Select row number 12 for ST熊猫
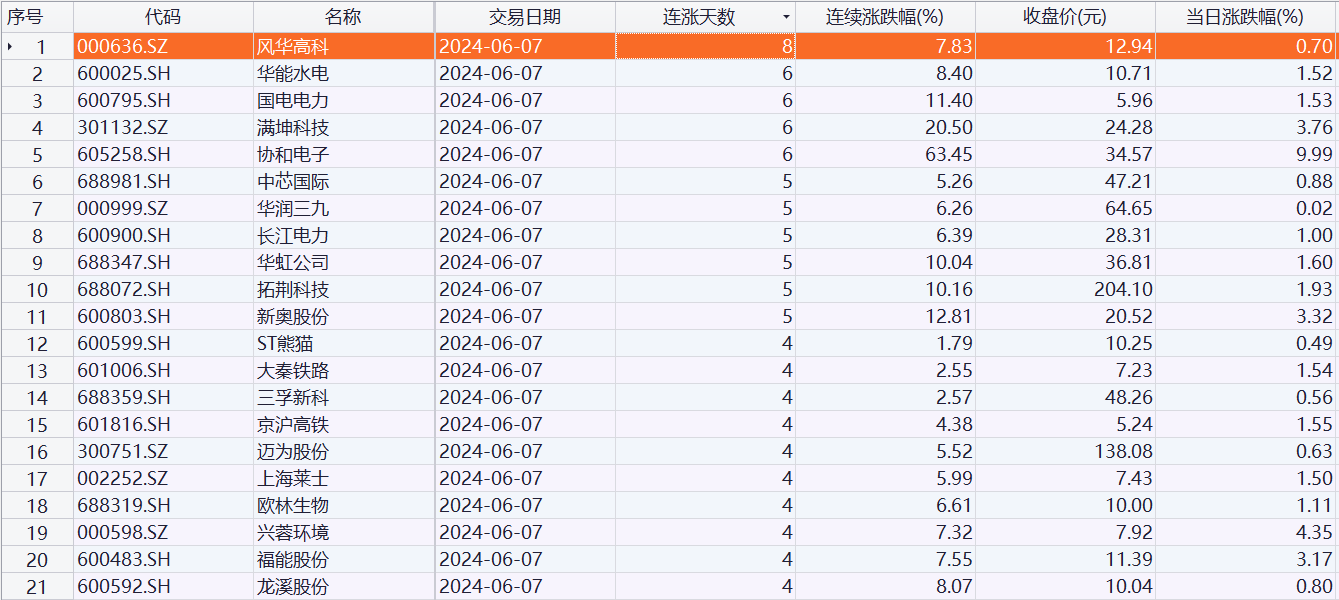 click(x=37, y=343)
